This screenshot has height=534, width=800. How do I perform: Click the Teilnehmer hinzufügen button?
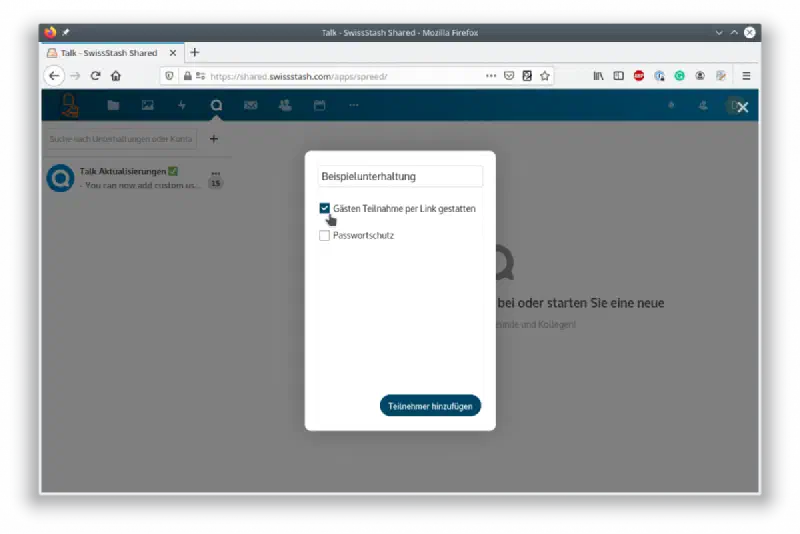click(430, 406)
